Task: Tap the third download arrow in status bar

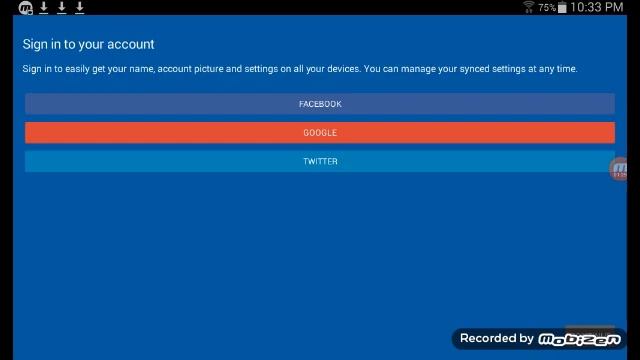Action: pyautogui.click(x=80, y=7)
